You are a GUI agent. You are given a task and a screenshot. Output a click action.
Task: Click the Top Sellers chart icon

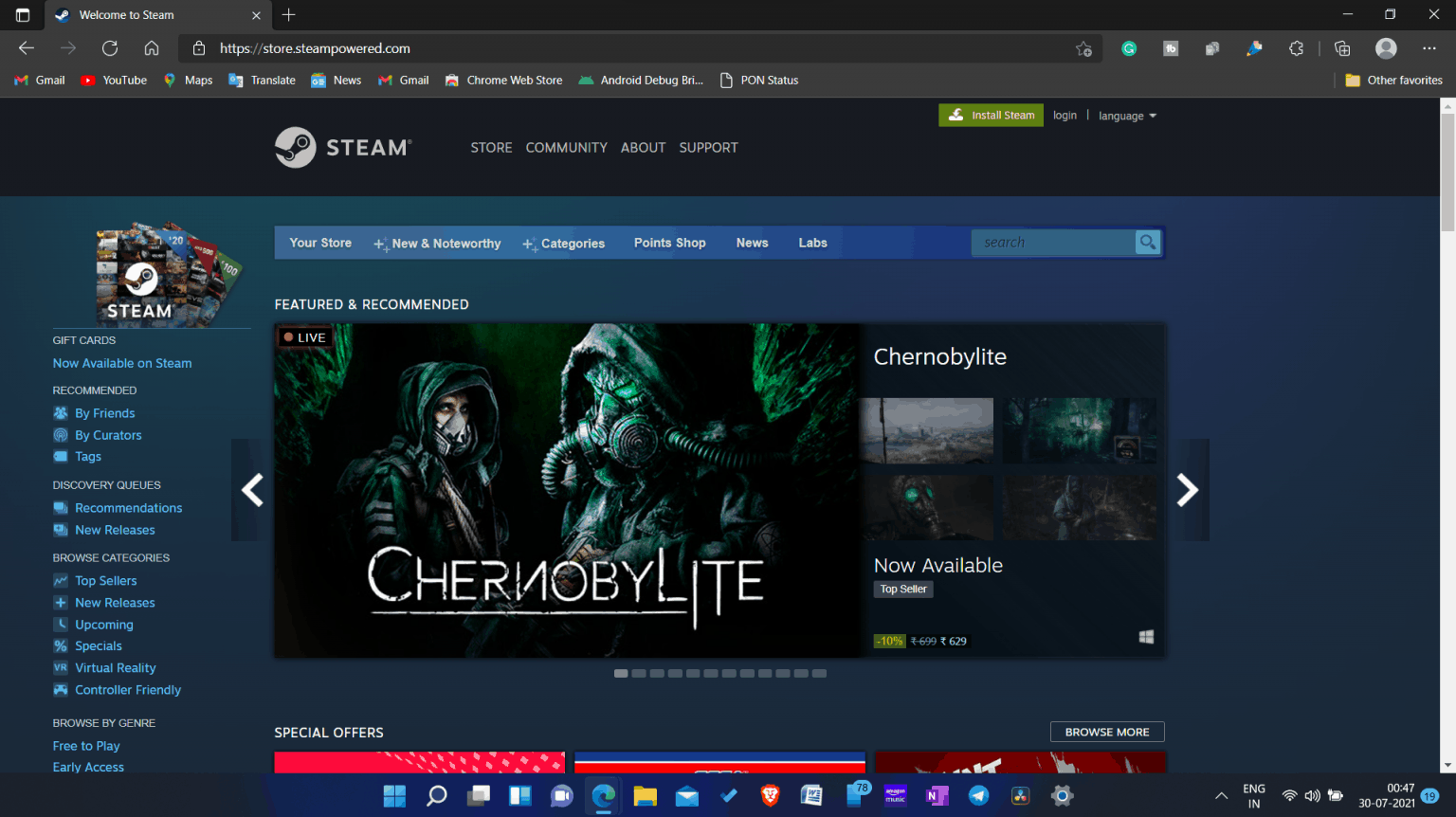pyautogui.click(x=59, y=580)
